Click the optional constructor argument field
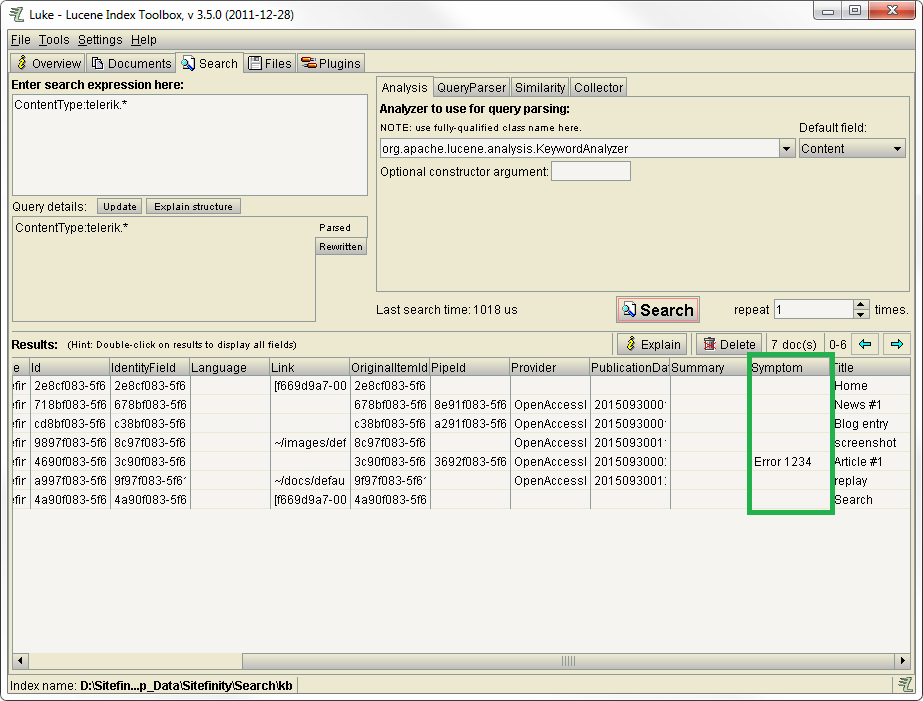Viewport: 923px width, 701px height. [591, 172]
